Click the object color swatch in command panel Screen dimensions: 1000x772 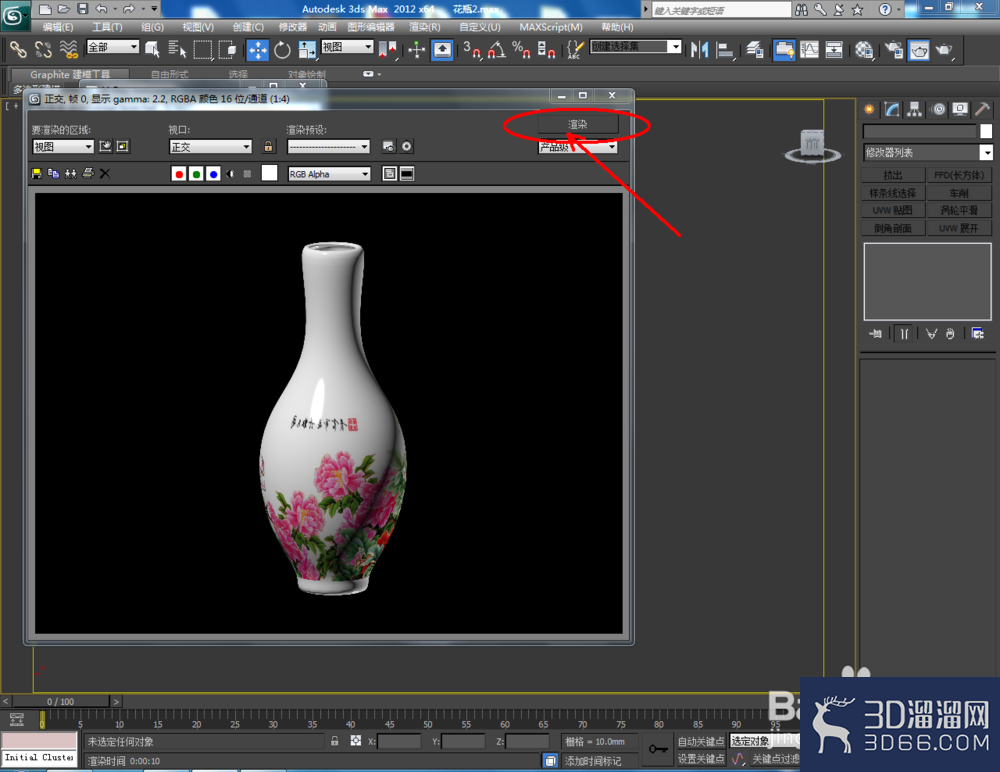[x=986, y=131]
